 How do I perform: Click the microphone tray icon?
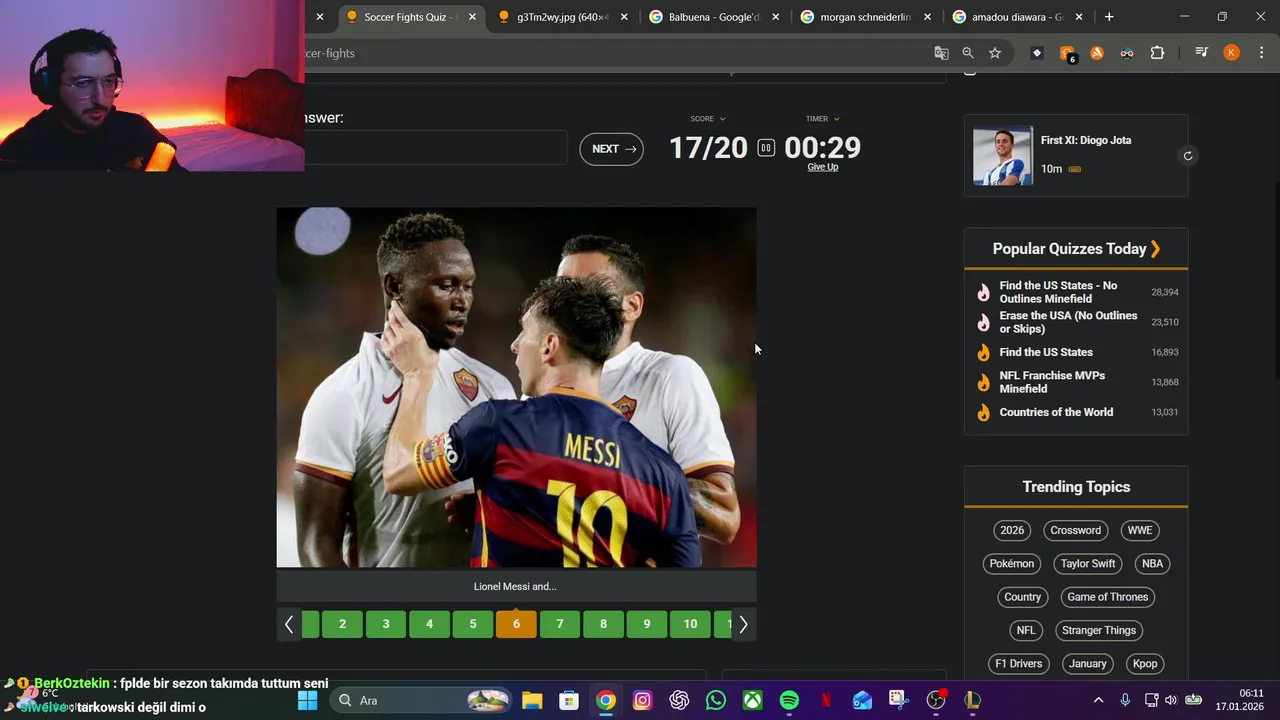[x=1125, y=700]
